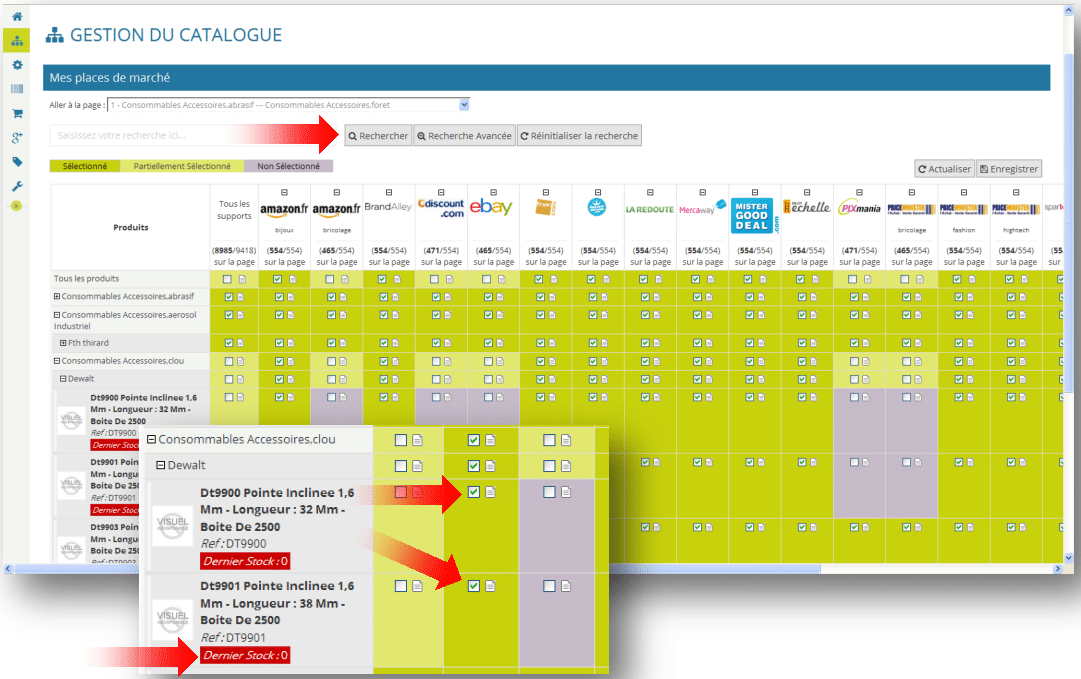Viewport: 1081px width, 679px height.
Task: Check Consommables Accessoires,clou for all supports
Action: tap(229, 361)
